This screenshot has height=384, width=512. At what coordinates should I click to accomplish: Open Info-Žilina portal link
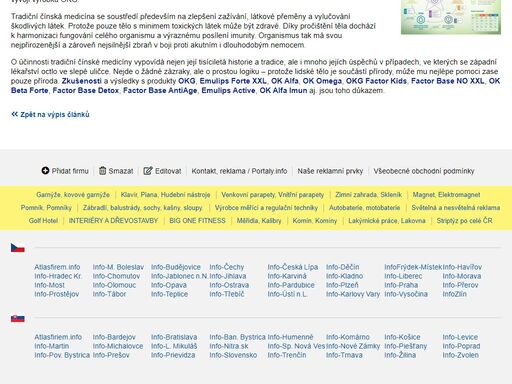click(400, 355)
